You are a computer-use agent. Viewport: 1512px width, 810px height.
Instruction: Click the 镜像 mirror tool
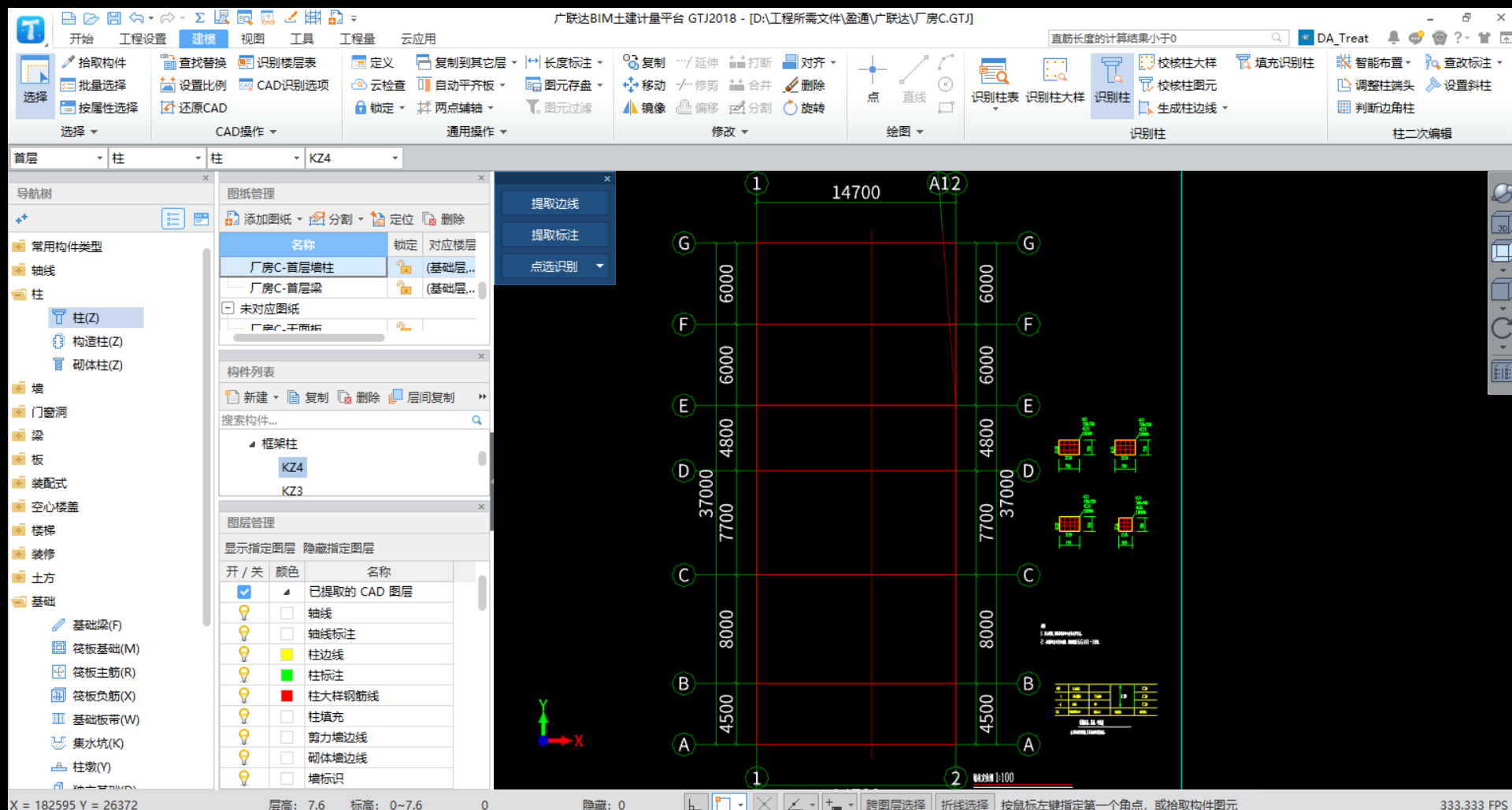644,108
